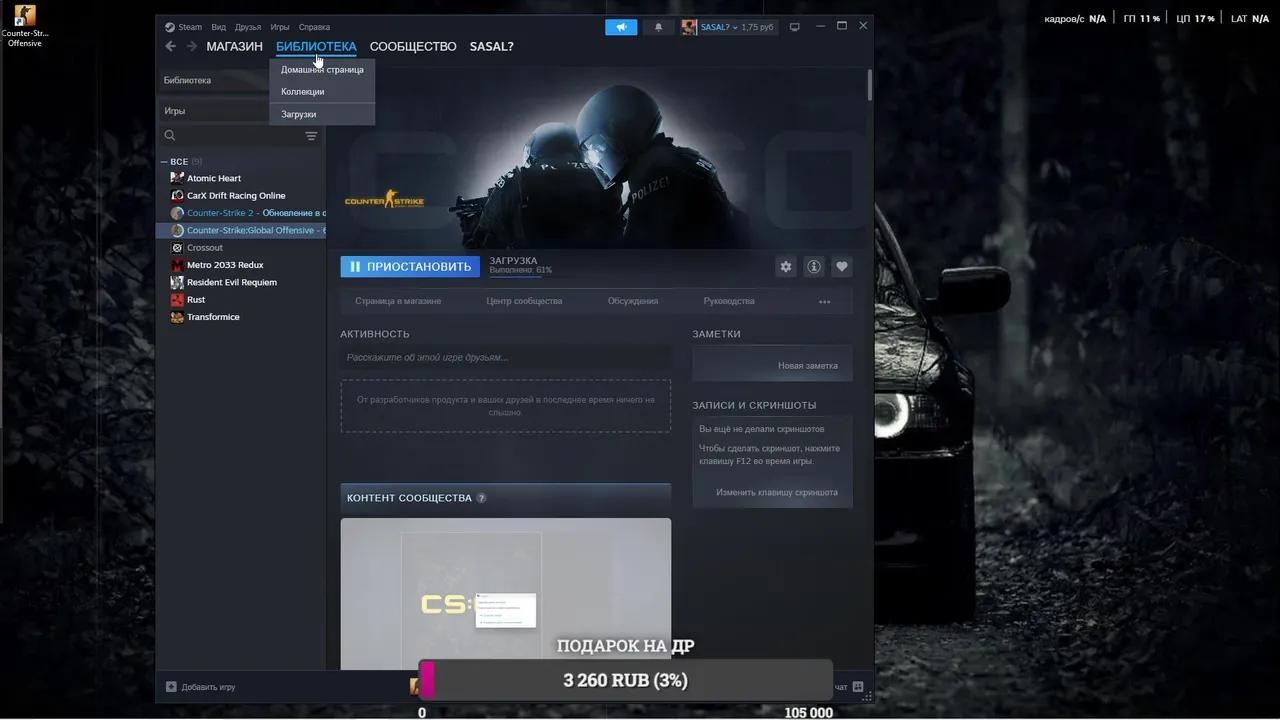Click the library search field
This screenshot has height=720, width=1280.
point(240,136)
